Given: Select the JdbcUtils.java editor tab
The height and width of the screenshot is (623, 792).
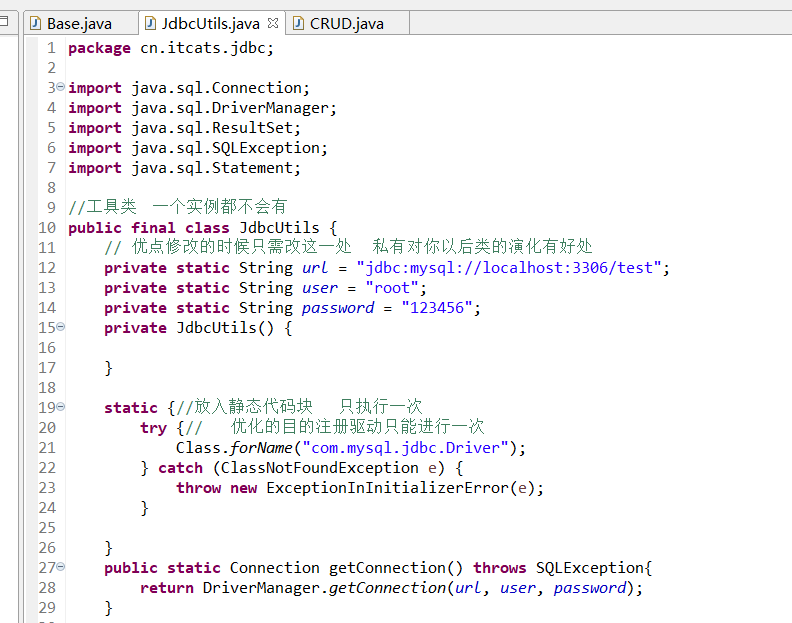Looking at the screenshot, I should [x=210, y=24].
